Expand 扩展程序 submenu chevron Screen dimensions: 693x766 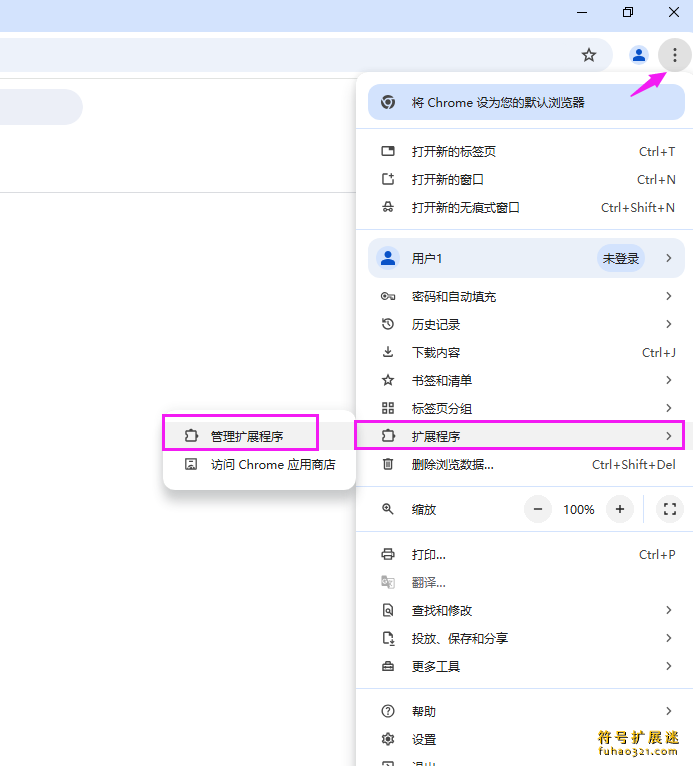coord(669,435)
